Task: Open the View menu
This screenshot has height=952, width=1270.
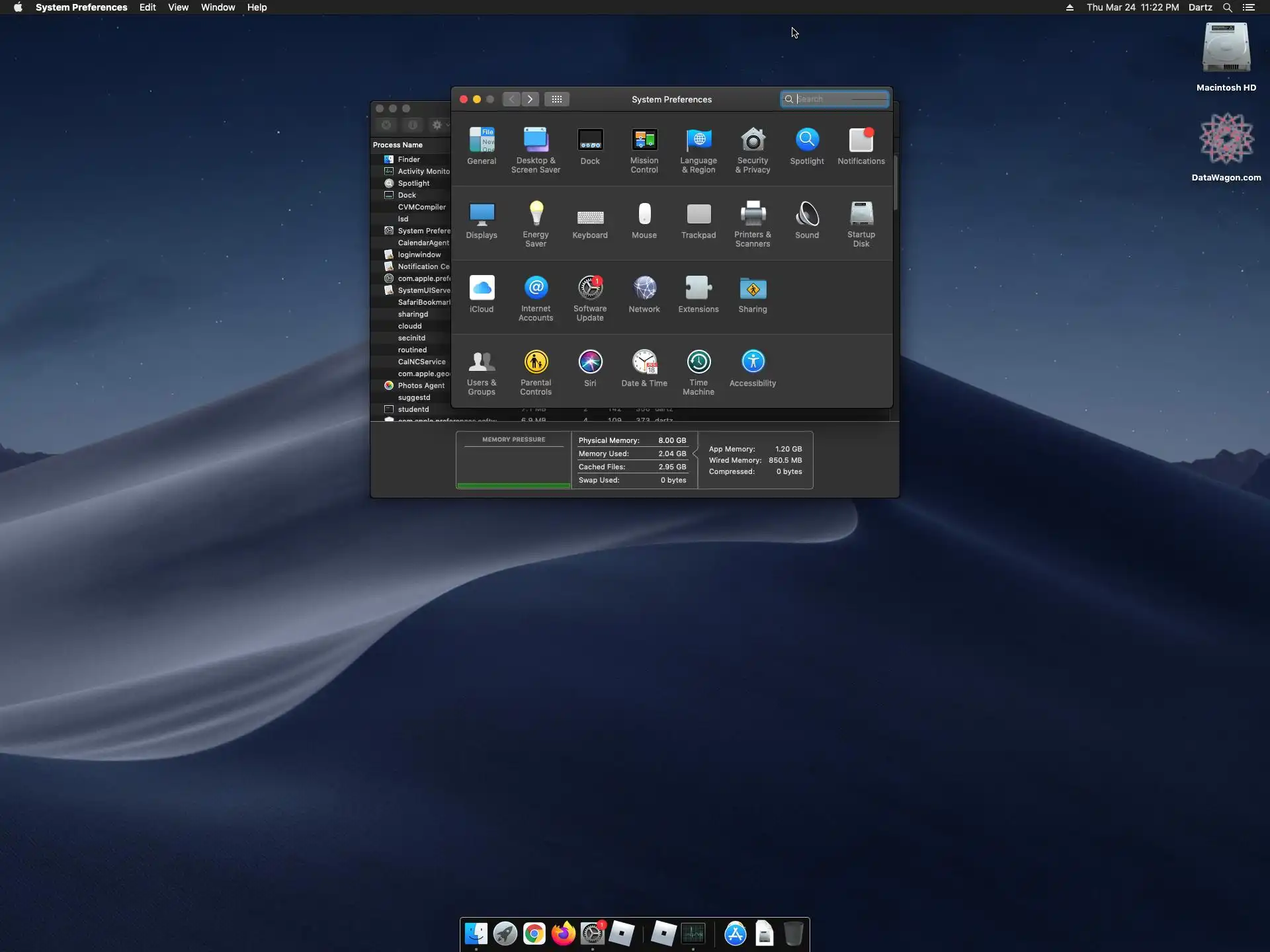Action: point(178,7)
